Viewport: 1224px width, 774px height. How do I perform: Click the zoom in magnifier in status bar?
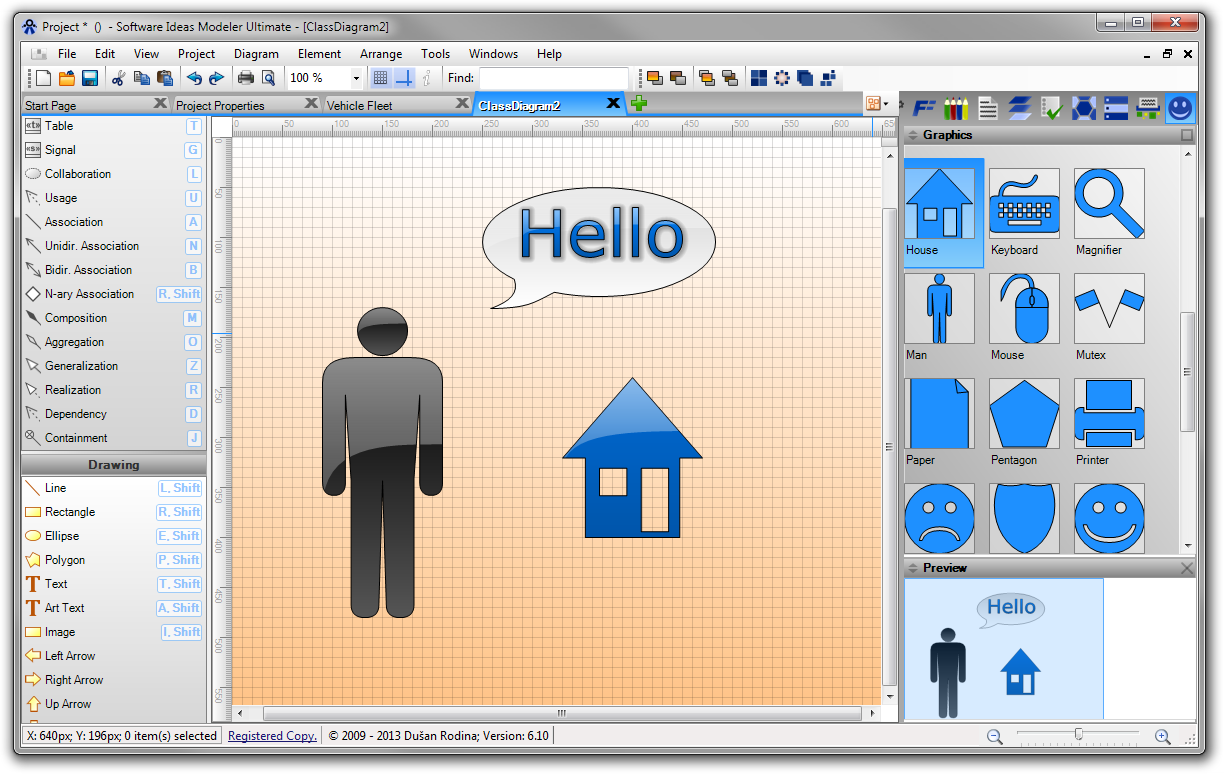1162,737
